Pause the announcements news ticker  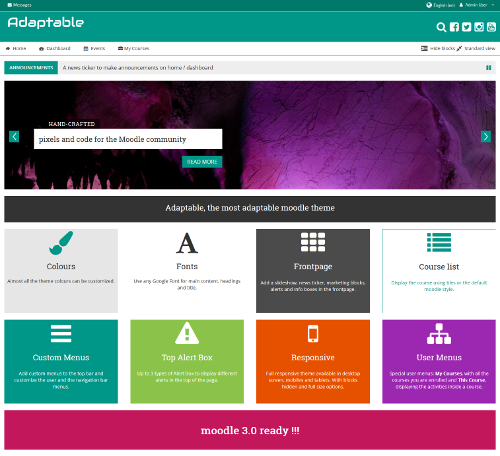click(488, 68)
